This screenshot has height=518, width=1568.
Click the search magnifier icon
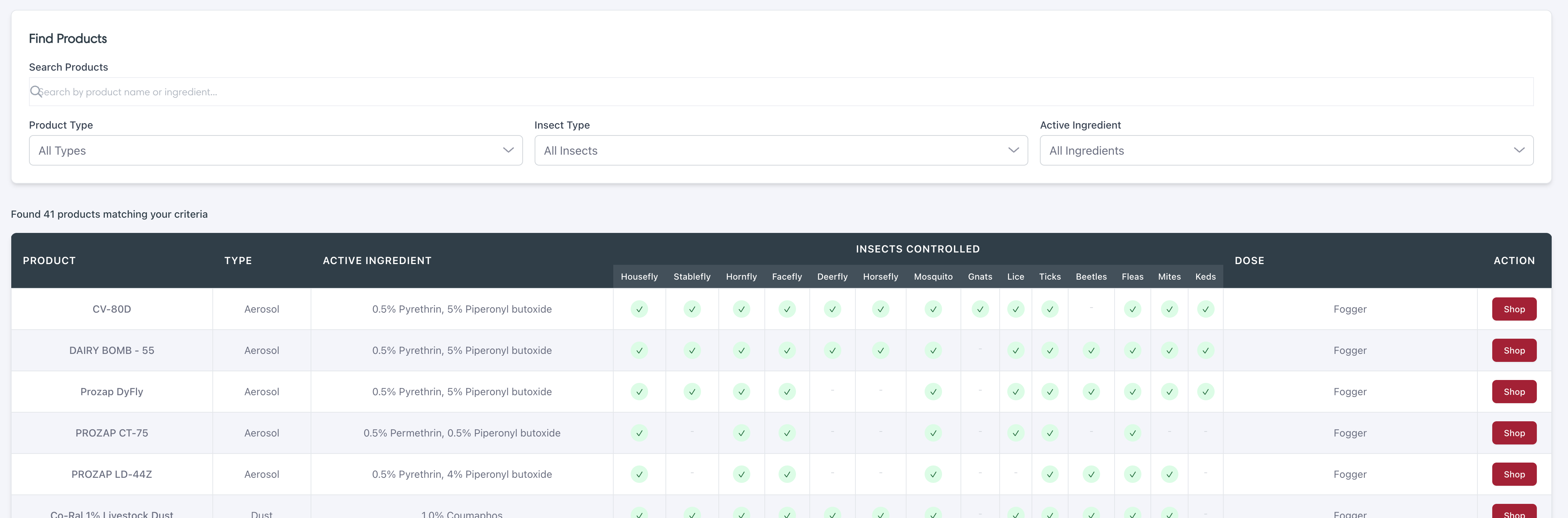click(35, 92)
